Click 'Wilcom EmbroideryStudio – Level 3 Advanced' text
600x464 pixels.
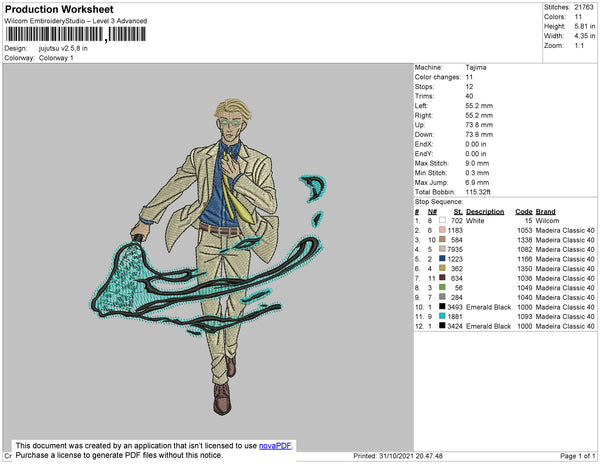coord(76,21)
